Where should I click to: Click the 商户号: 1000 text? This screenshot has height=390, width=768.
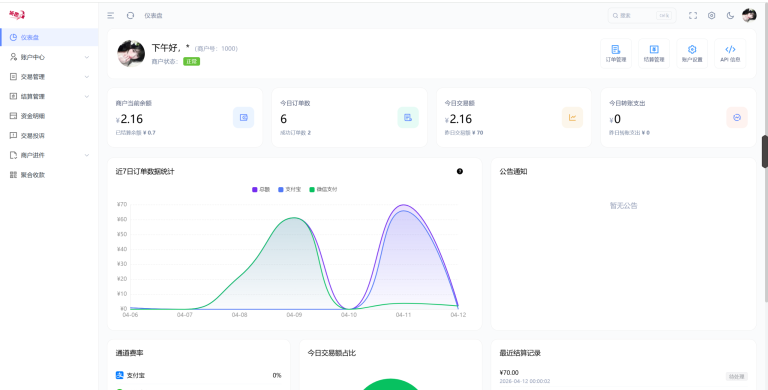[216, 49]
